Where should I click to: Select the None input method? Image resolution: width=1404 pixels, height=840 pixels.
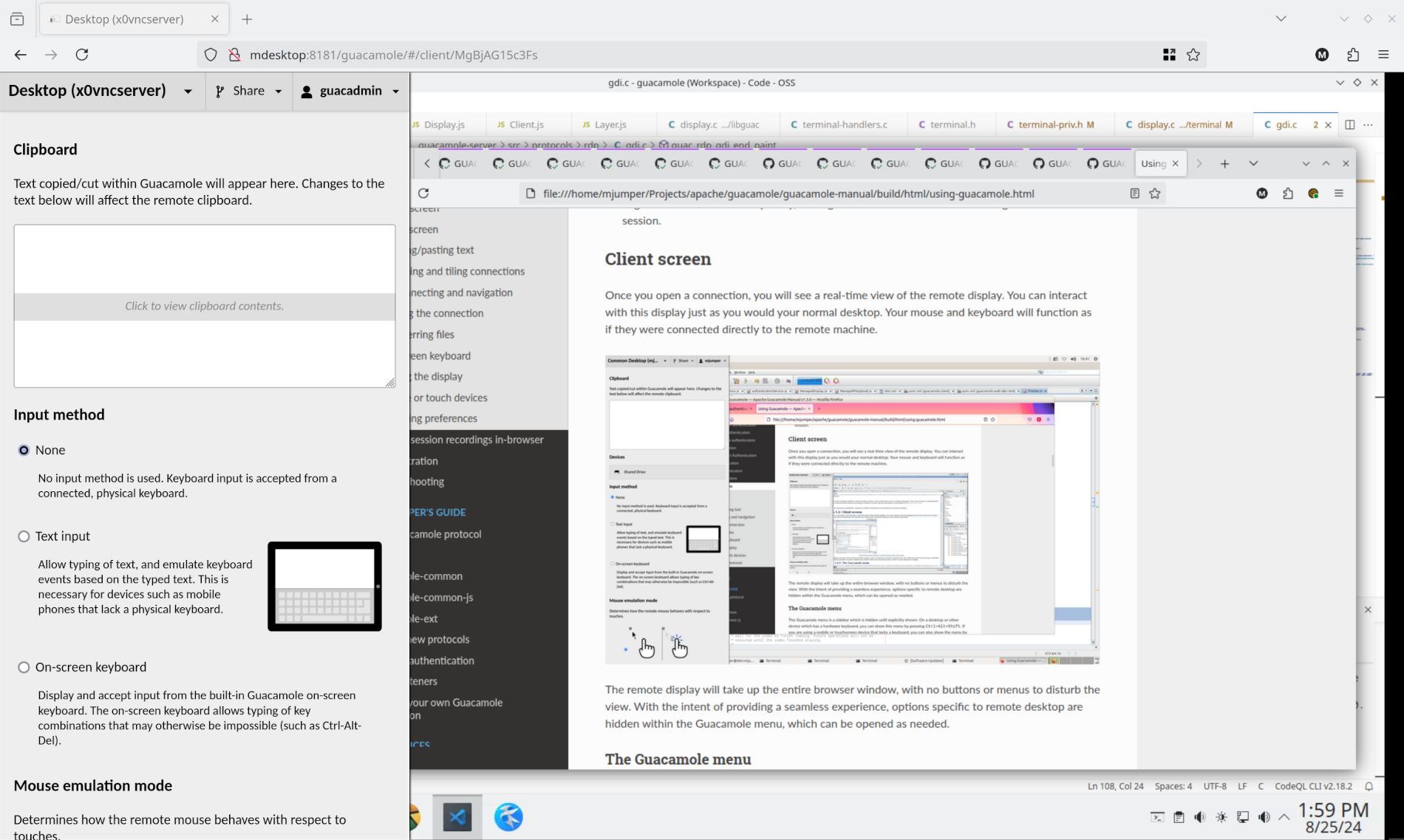click(24, 451)
